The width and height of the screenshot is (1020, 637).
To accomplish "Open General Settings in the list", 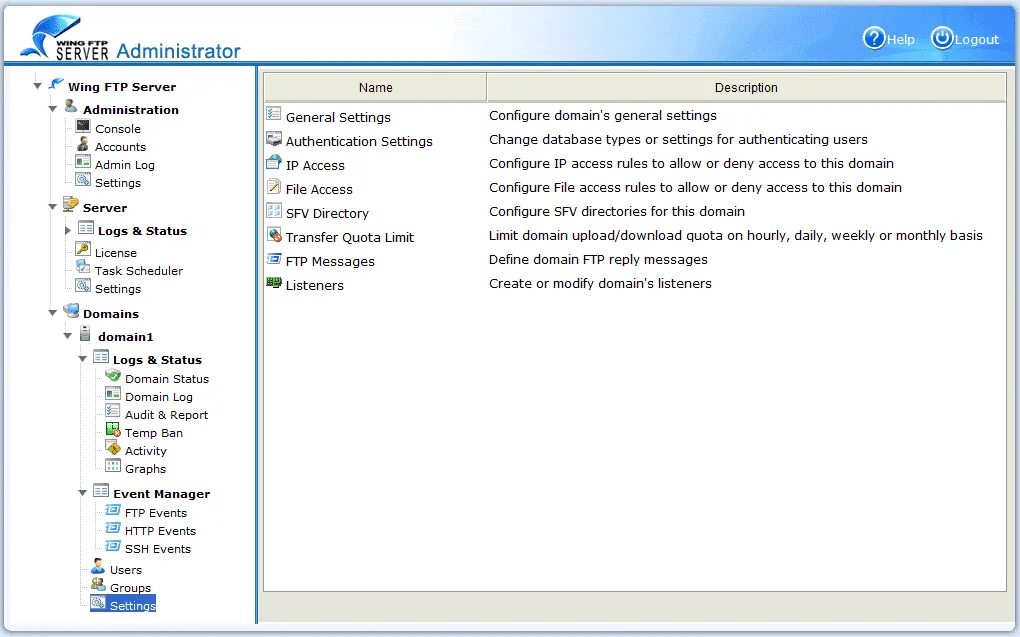I will point(338,117).
